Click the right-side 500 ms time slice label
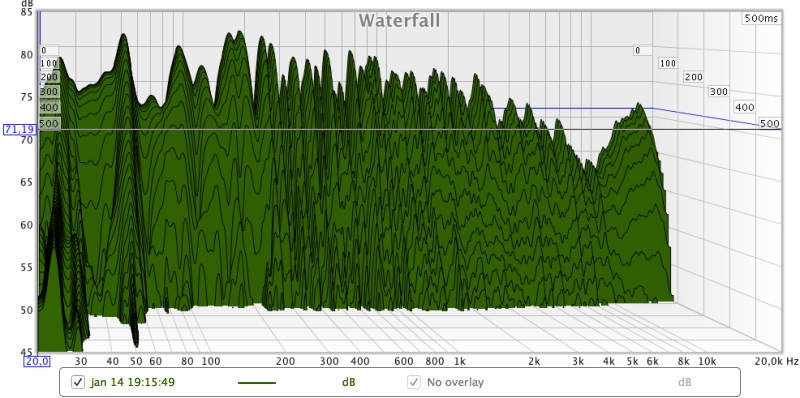 click(769, 123)
